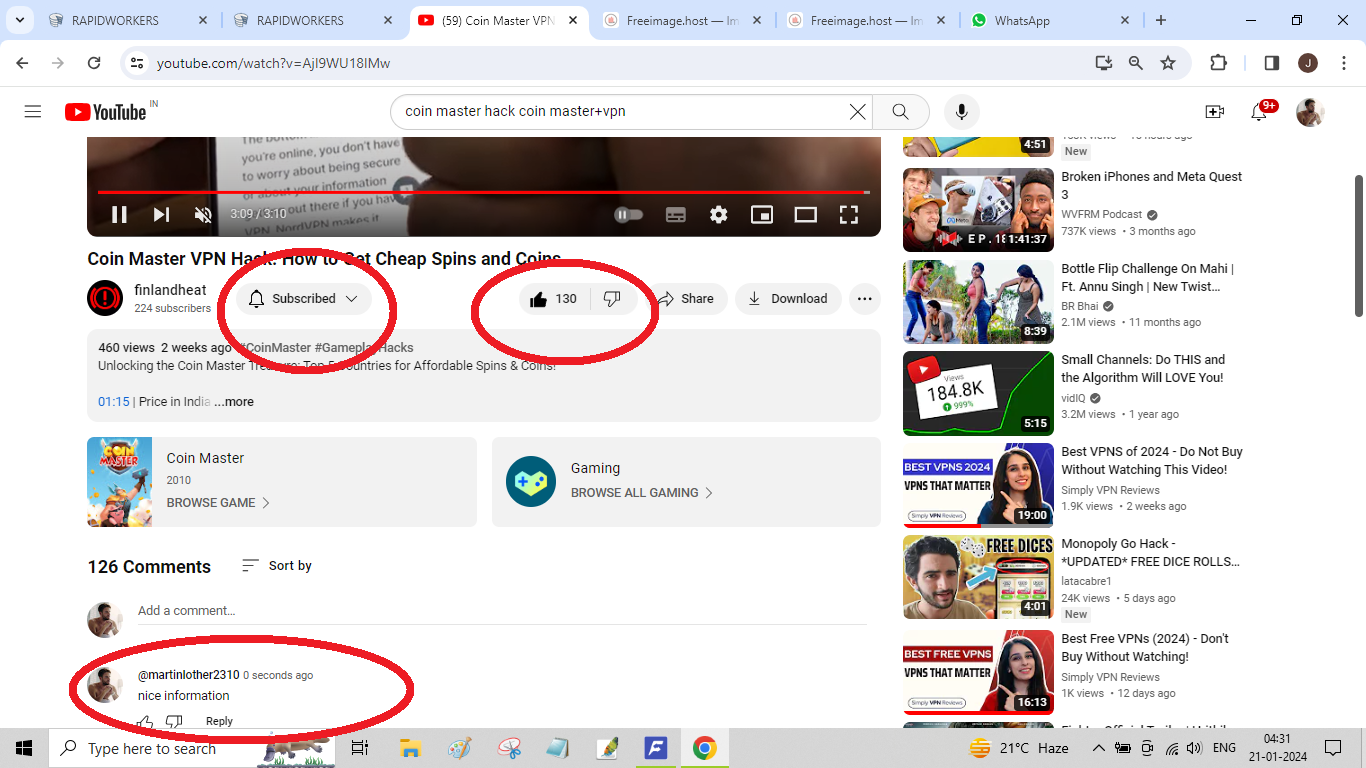Enable theater mode in player
Screen dimensions: 1366x768
805,214
